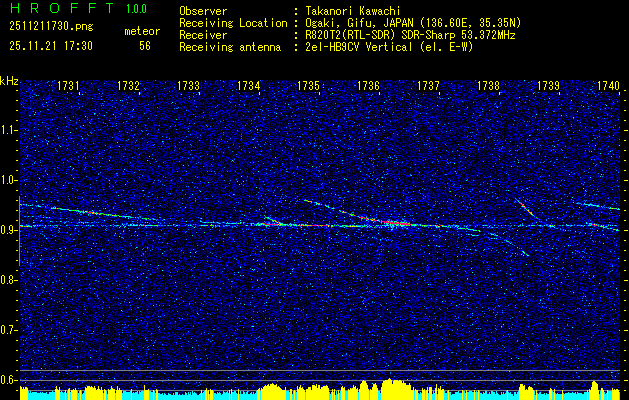Click the bright red echo between 1736 and 1737

pyautogui.click(x=393, y=223)
